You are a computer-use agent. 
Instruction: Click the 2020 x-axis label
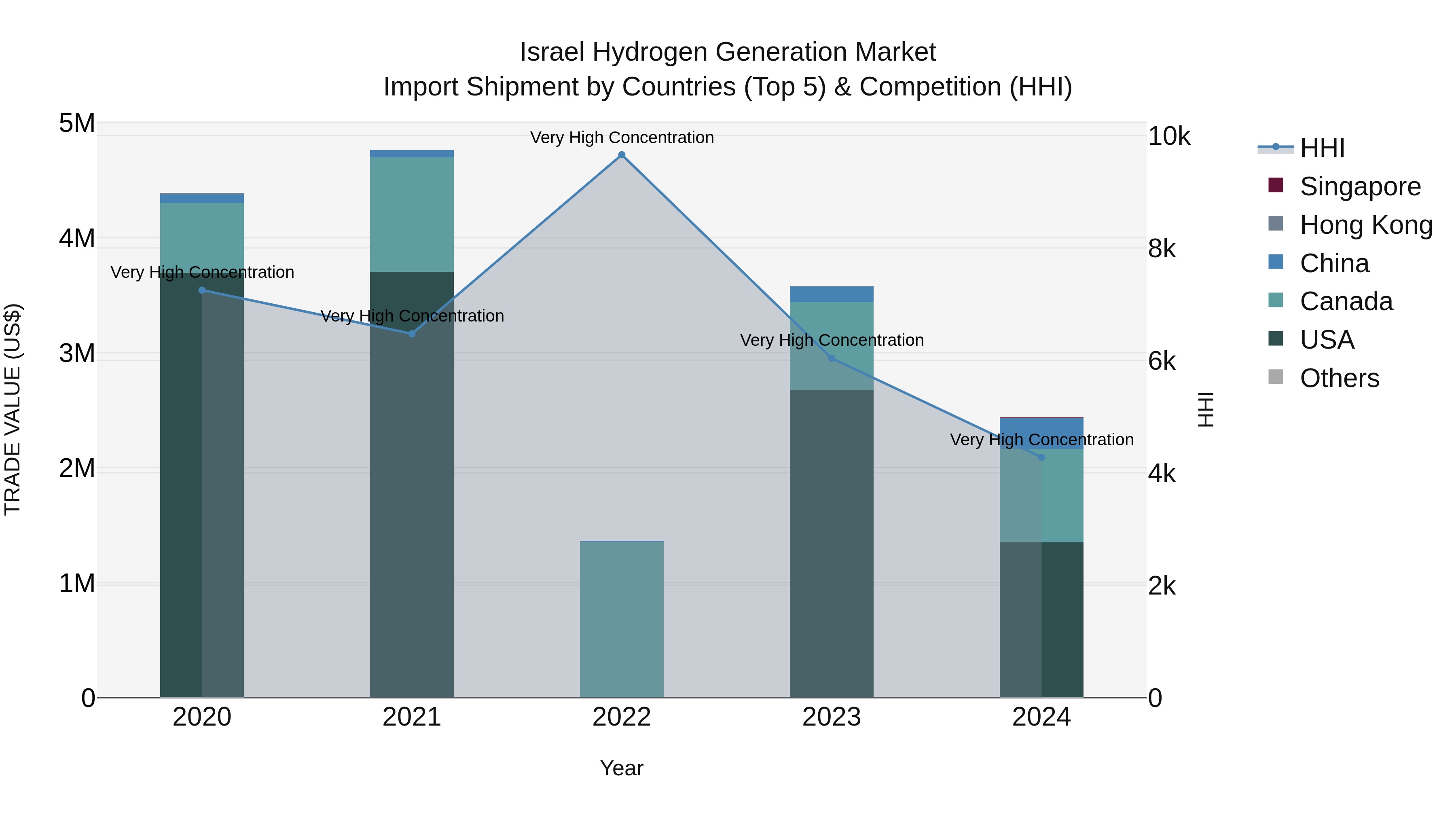pyautogui.click(x=202, y=717)
